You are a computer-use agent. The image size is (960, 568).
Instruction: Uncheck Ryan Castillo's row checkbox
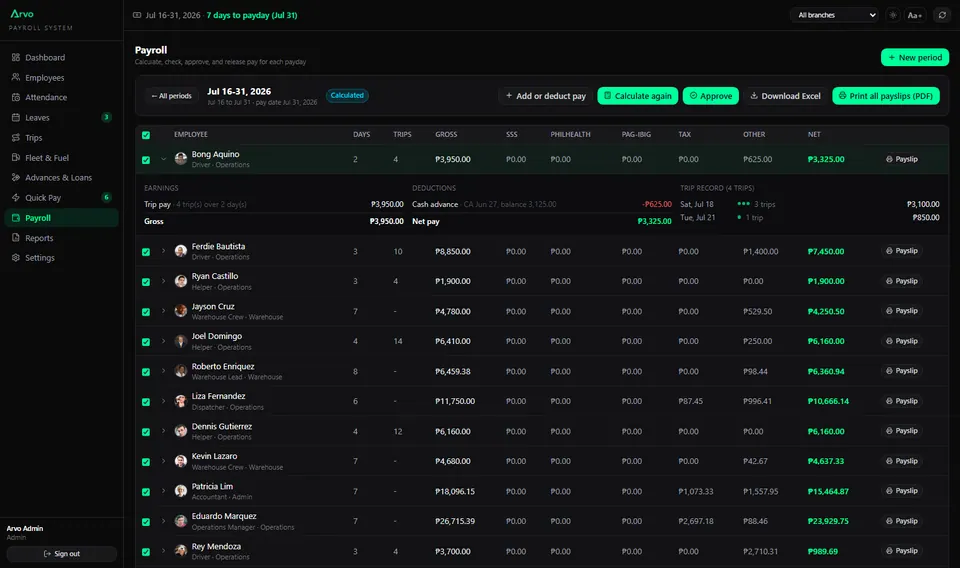coord(146,282)
